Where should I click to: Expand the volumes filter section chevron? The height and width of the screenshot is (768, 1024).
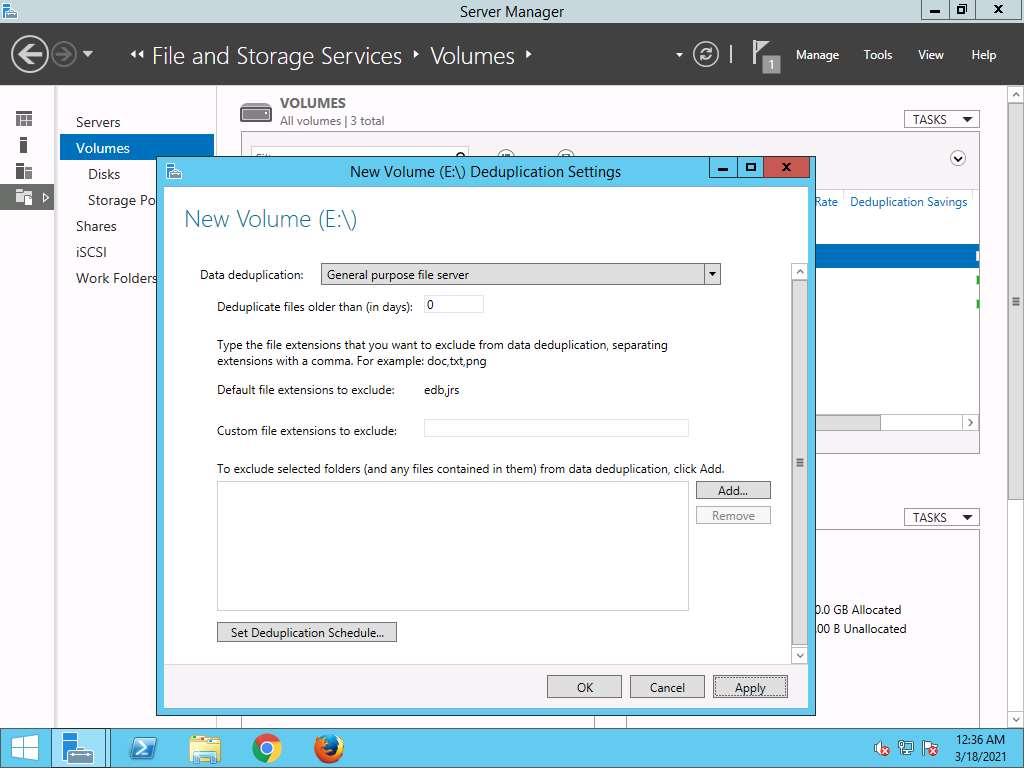pos(958,159)
